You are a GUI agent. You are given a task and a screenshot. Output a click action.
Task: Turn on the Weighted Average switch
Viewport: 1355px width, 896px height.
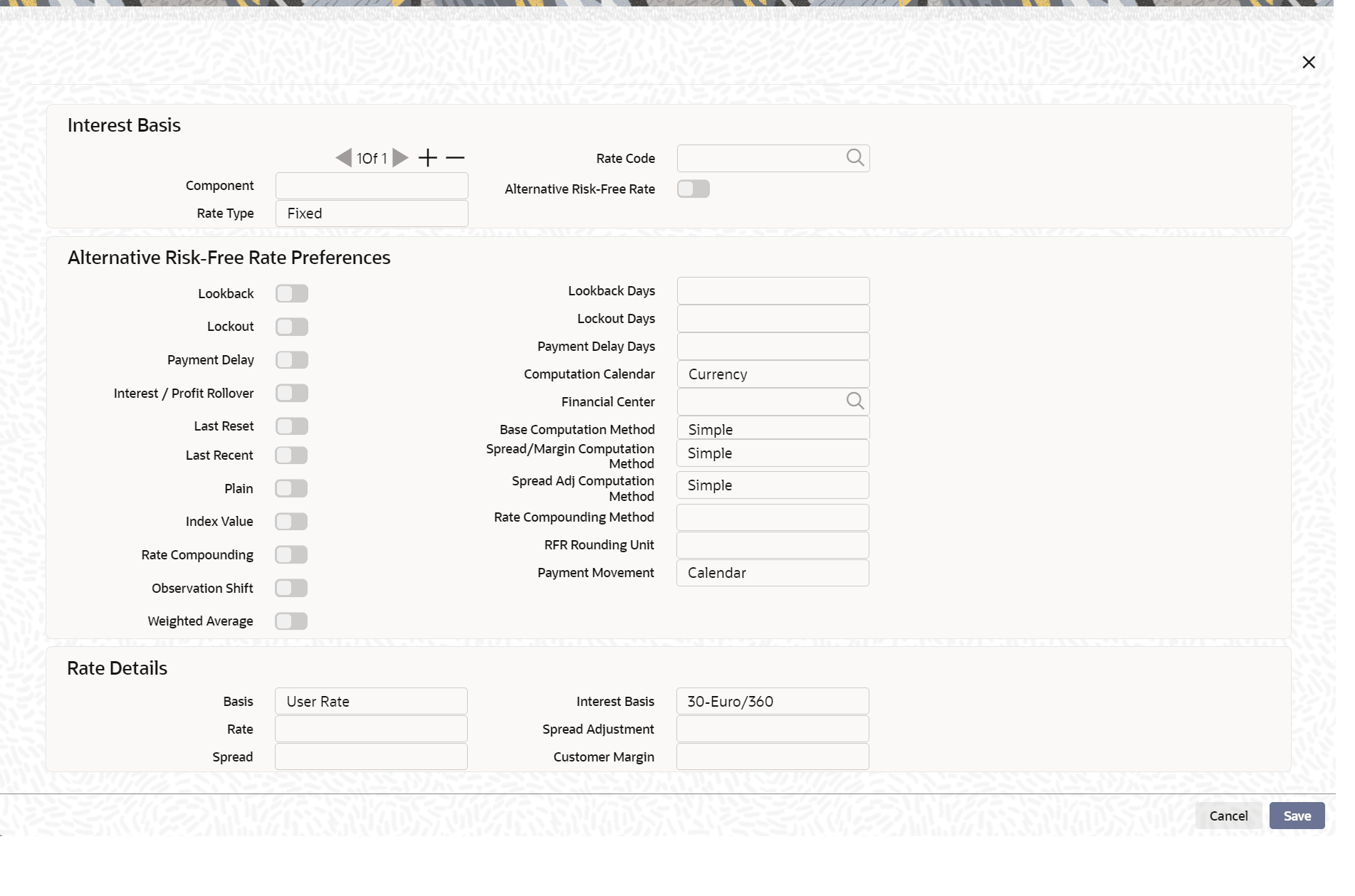pyautogui.click(x=291, y=621)
